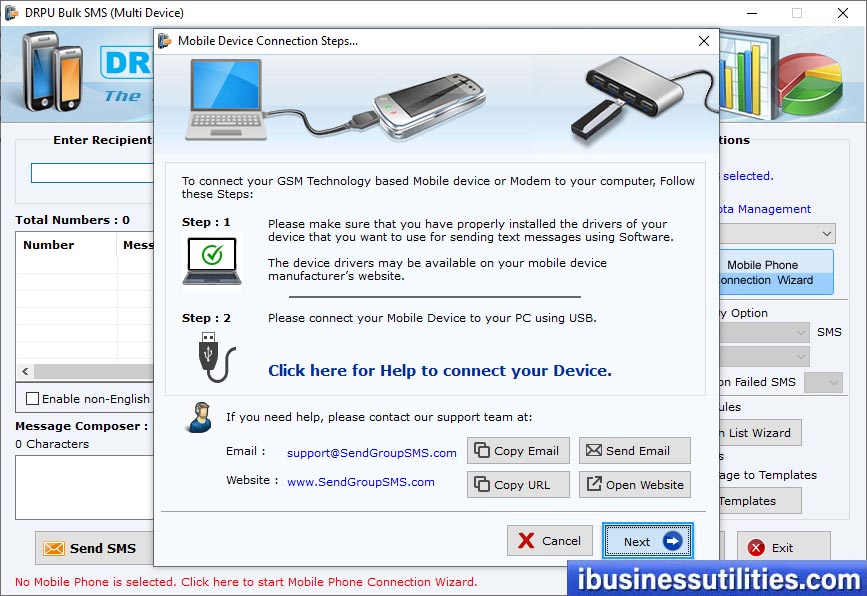Expand dropdown below Data Management
The width and height of the screenshot is (867, 596).
coord(826,234)
